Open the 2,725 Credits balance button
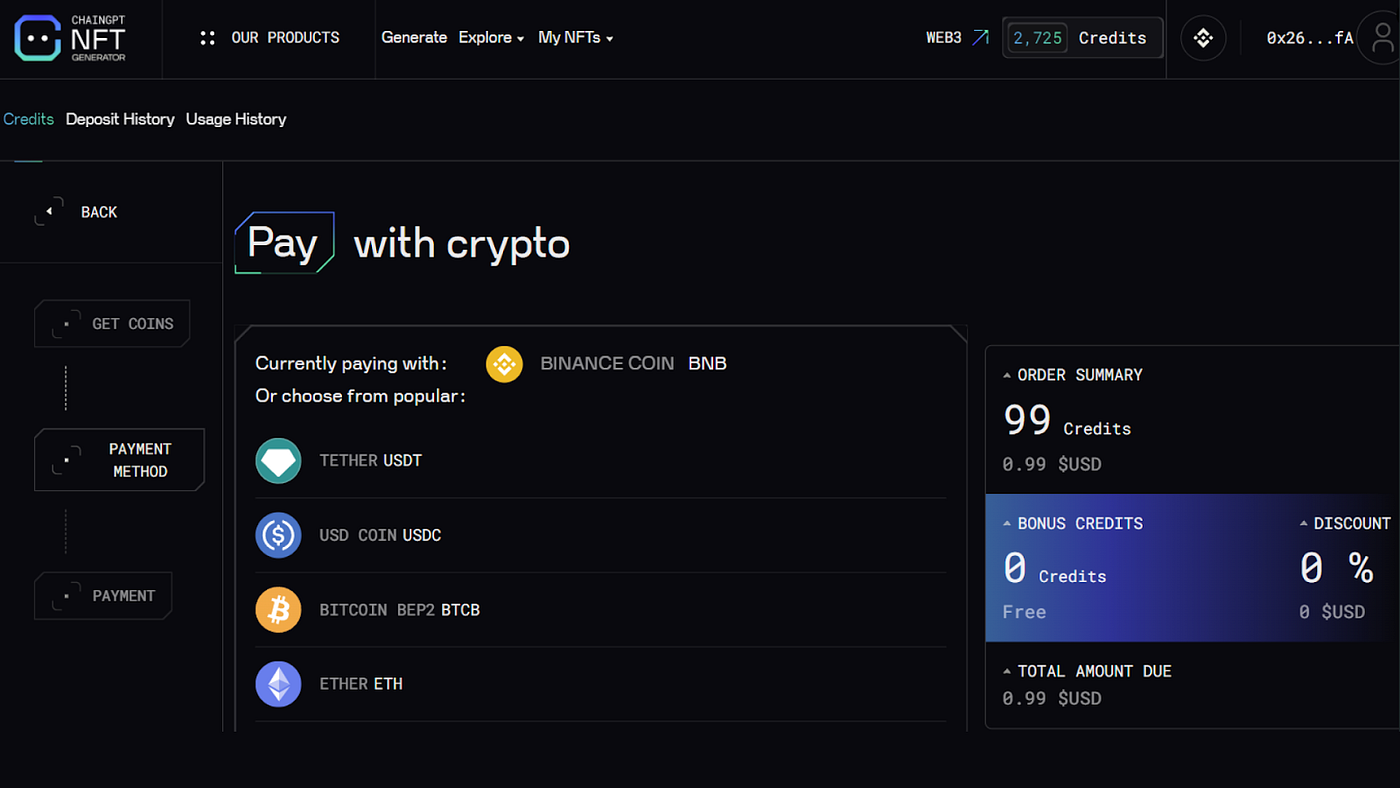Viewport: 1400px width, 788px height. tap(1083, 38)
